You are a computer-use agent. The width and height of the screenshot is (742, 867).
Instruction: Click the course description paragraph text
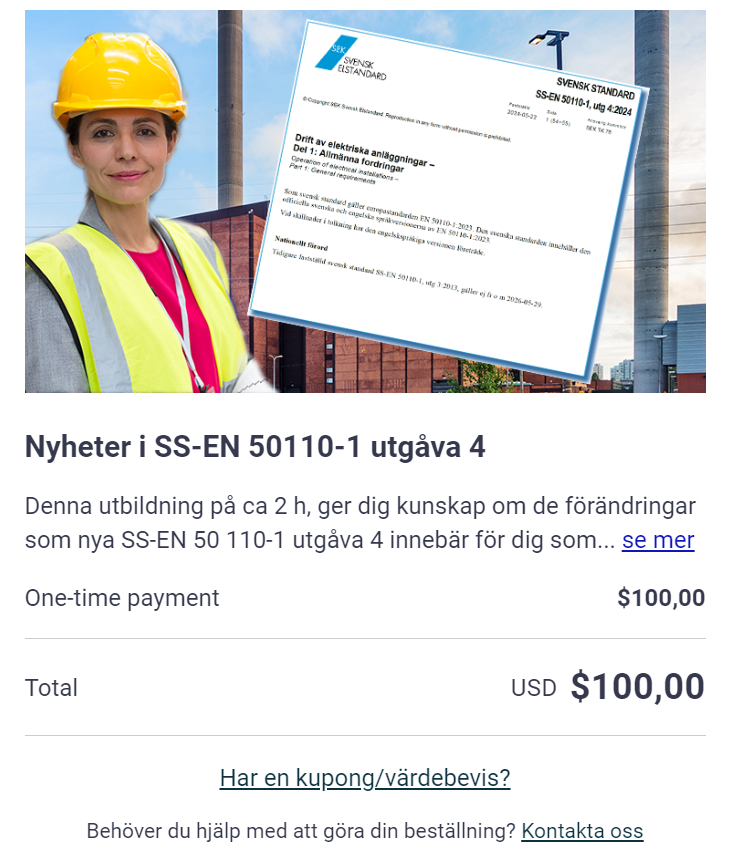pyautogui.click(x=360, y=523)
